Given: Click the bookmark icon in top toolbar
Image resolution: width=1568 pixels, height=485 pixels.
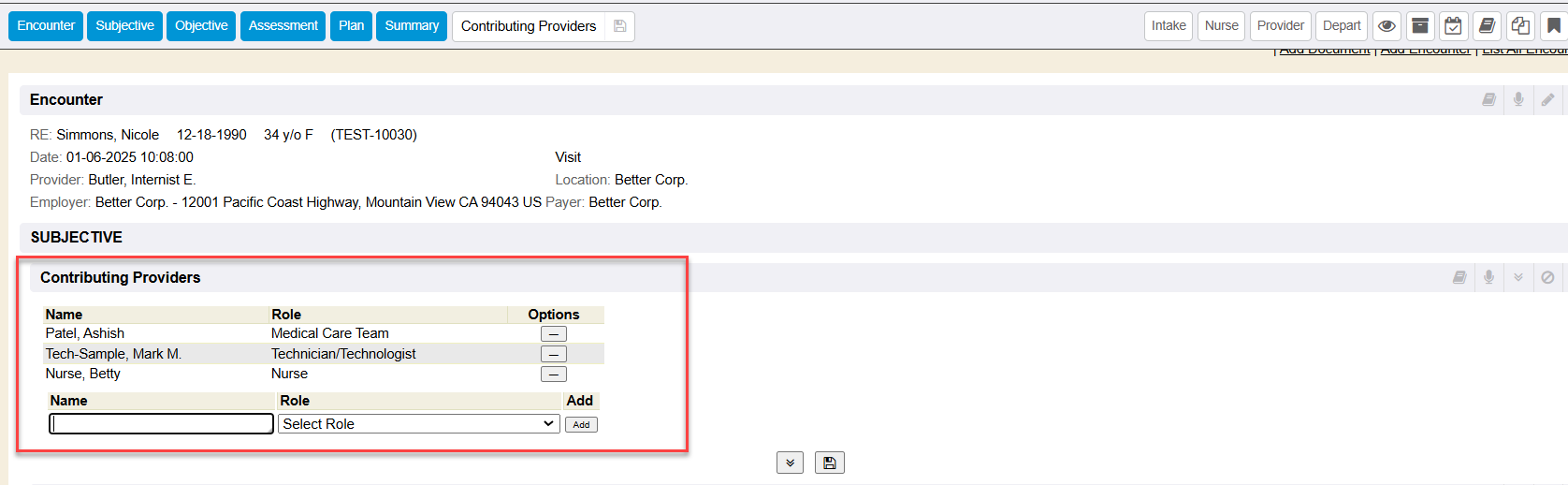Looking at the screenshot, I should tap(1553, 26).
